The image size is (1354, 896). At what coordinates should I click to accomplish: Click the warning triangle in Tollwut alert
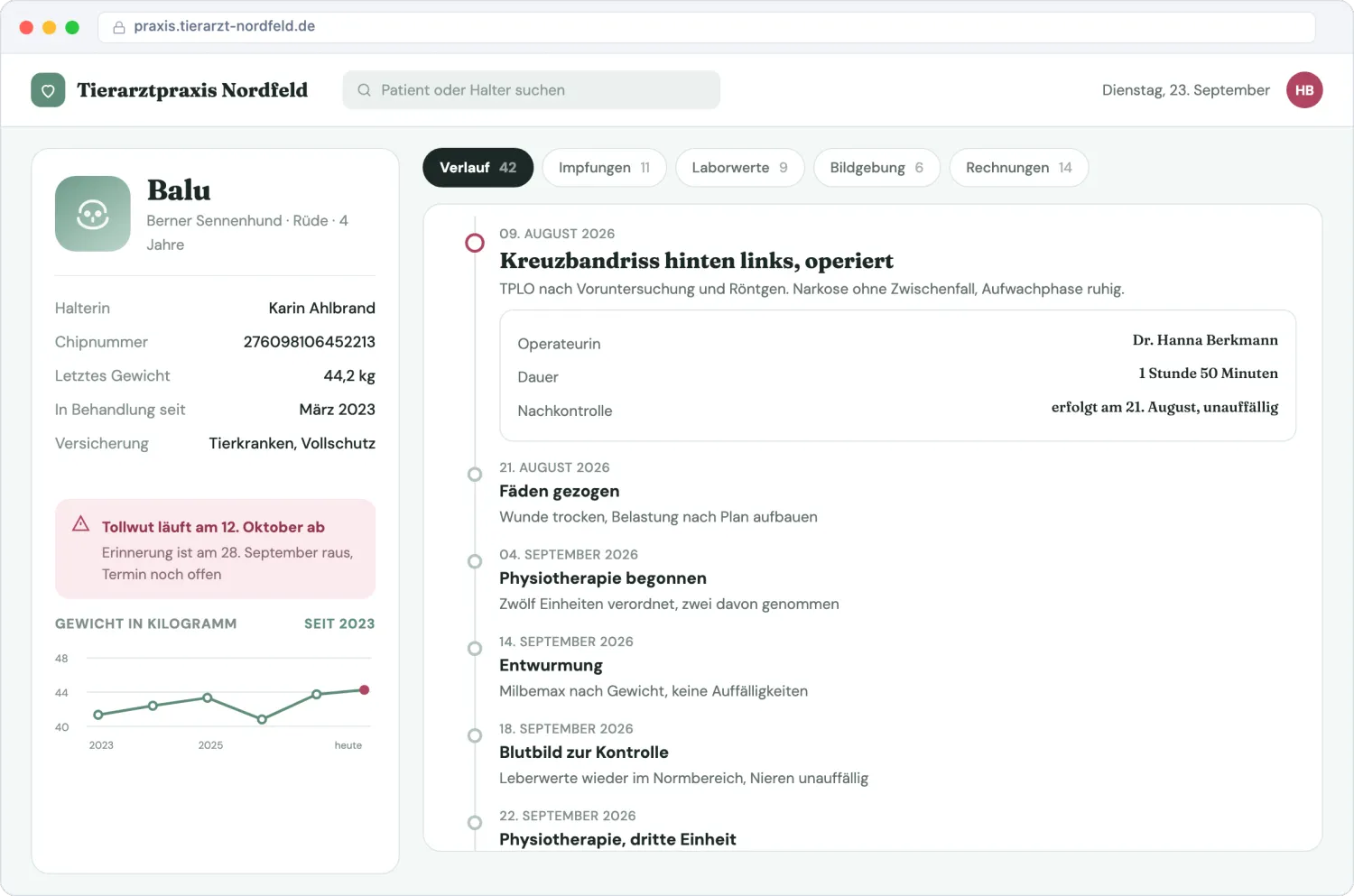click(80, 523)
